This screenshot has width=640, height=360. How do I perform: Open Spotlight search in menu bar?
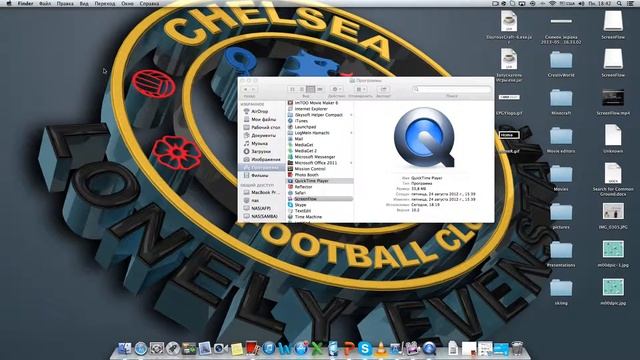(619, 3)
